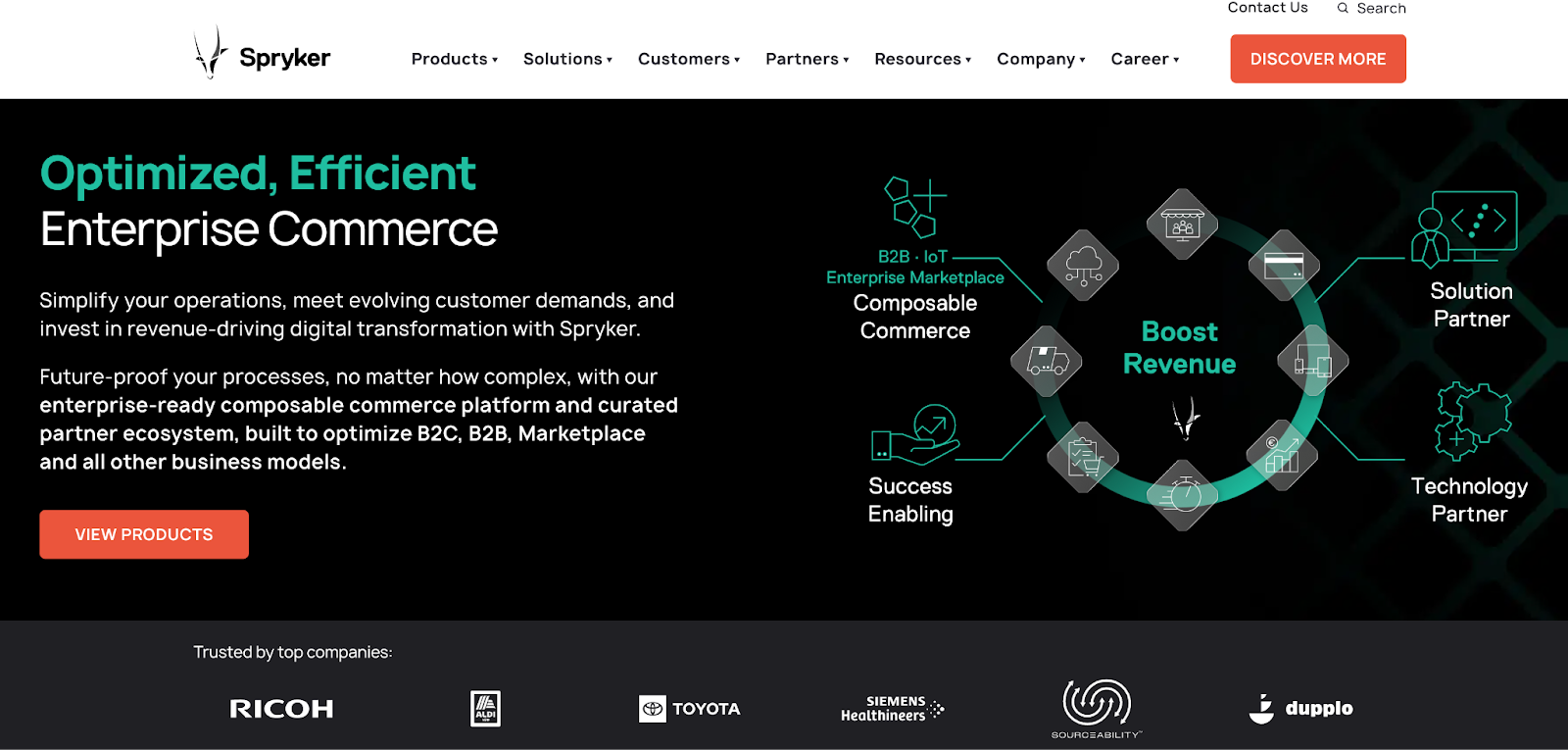Click the Technology Partner puzzle icon
The width and height of the screenshot is (1568, 750).
click(1473, 422)
